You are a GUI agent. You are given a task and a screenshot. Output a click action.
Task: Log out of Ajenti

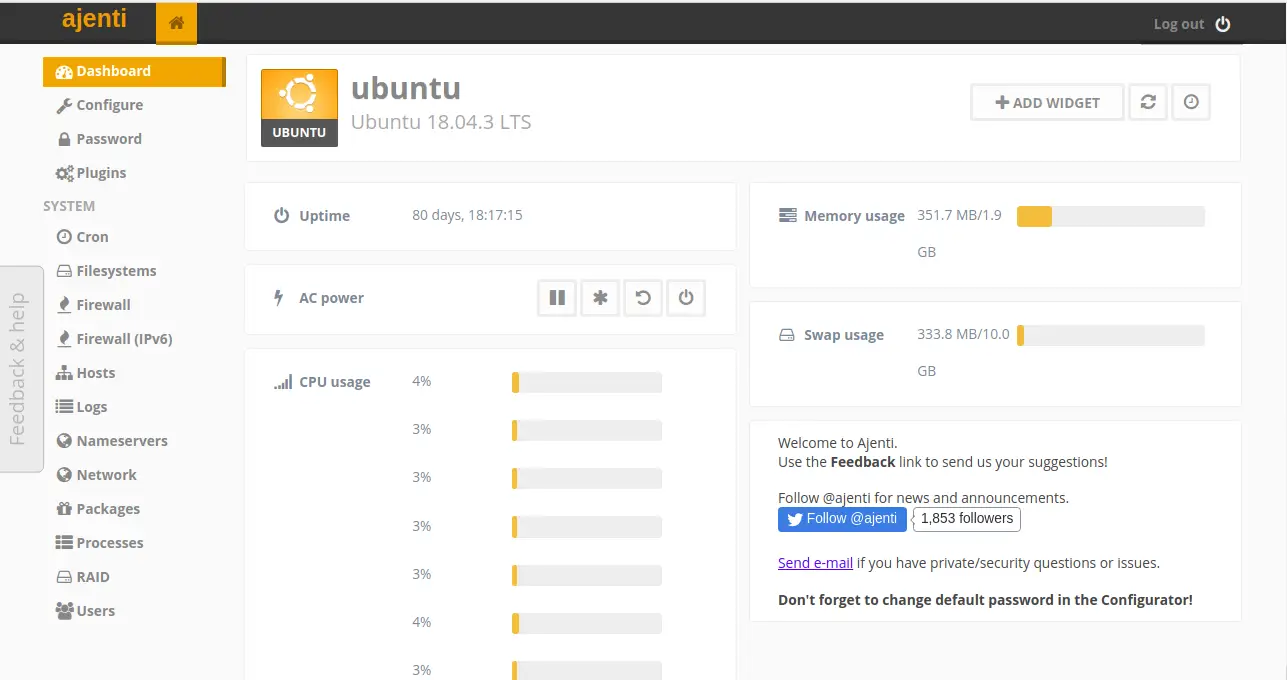(1191, 24)
